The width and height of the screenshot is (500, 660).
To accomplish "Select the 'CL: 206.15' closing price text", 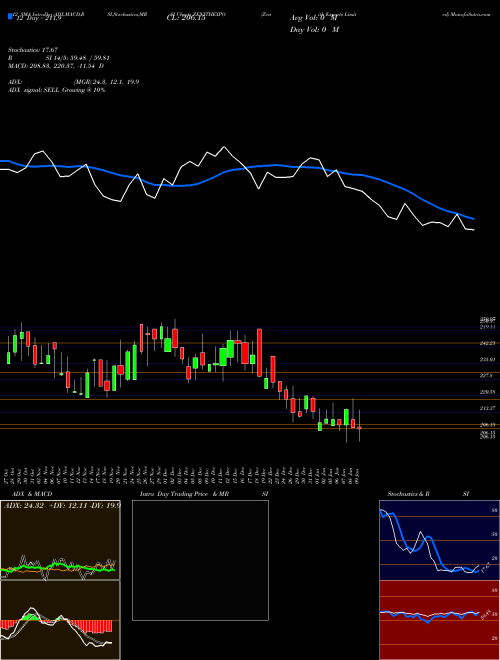I will 186,18.
